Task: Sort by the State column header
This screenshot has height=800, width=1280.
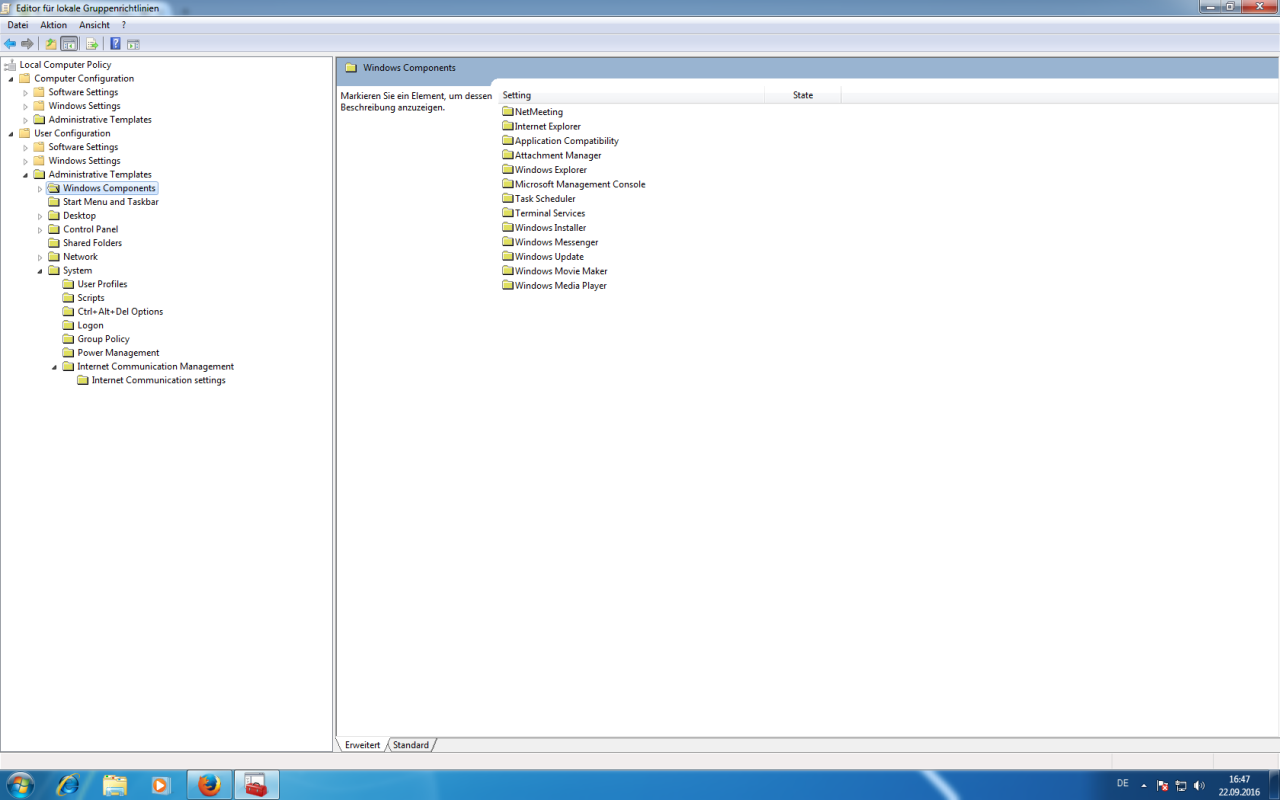Action: pos(803,95)
